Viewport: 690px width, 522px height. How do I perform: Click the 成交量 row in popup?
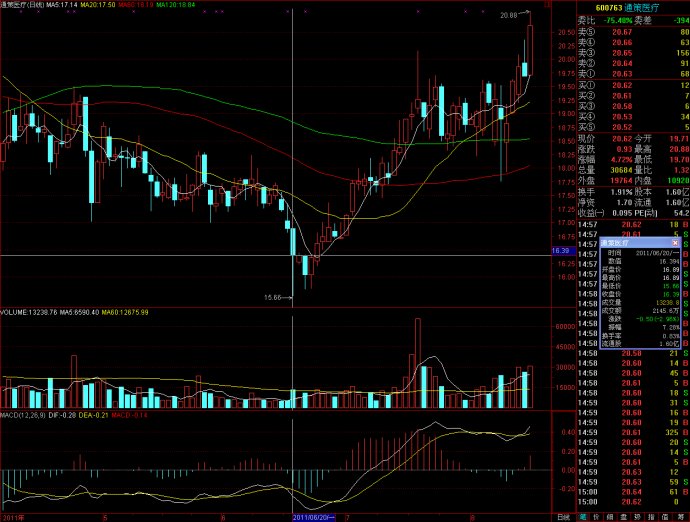pos(641,303)
